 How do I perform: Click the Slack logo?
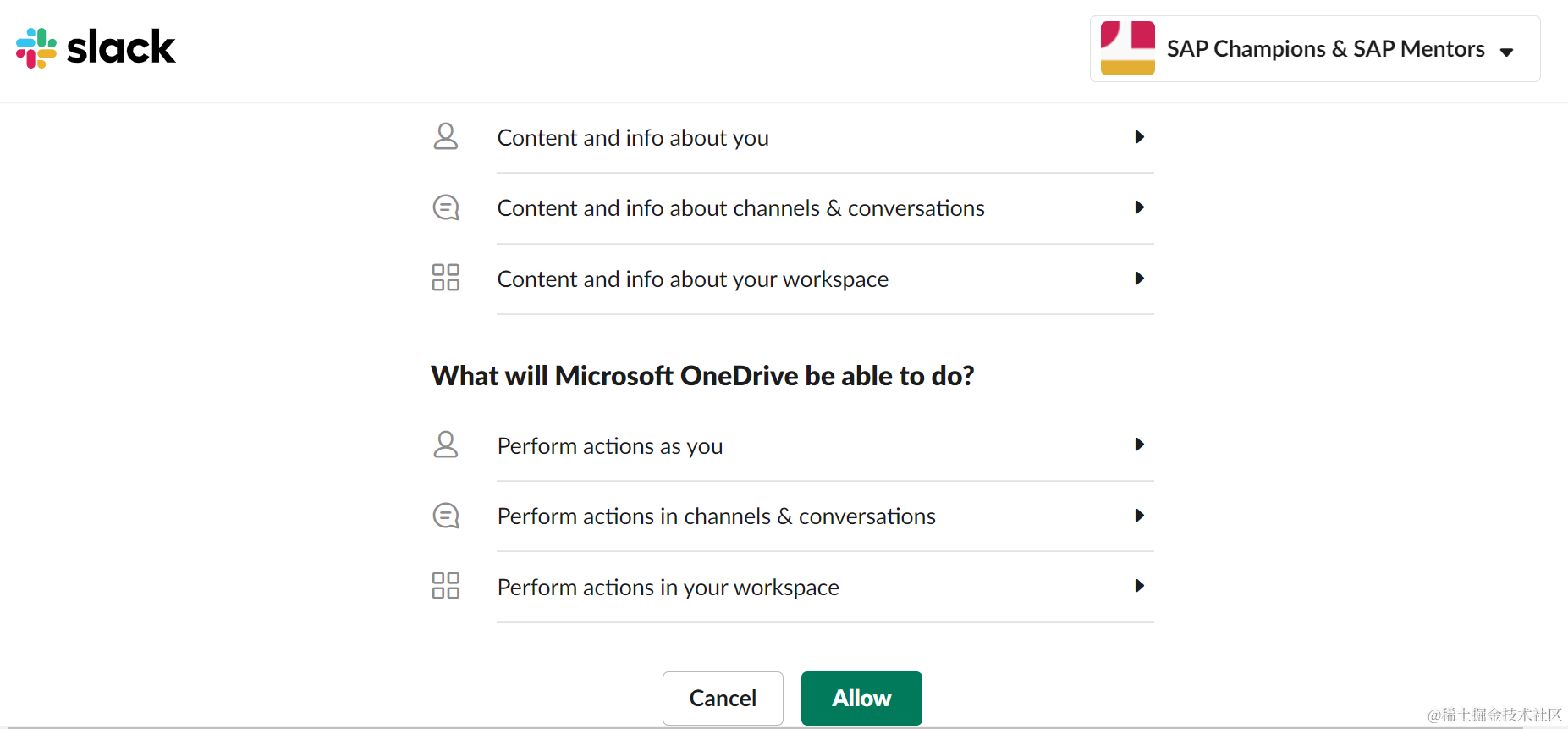click(96, 47)
